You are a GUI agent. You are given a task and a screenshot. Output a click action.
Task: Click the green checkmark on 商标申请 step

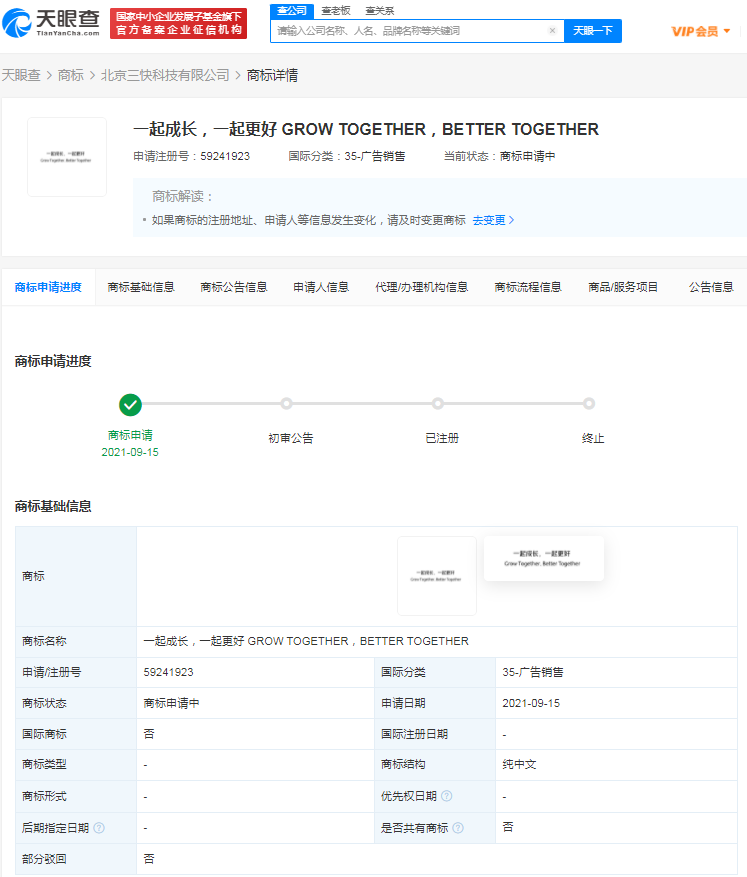coord(130,404)
